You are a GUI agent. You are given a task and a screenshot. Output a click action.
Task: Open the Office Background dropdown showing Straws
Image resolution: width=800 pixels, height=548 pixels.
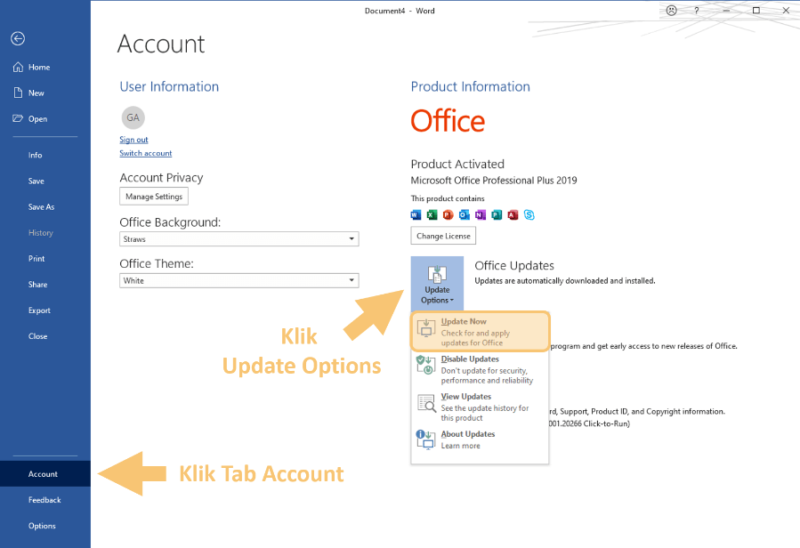pos(239,239)
